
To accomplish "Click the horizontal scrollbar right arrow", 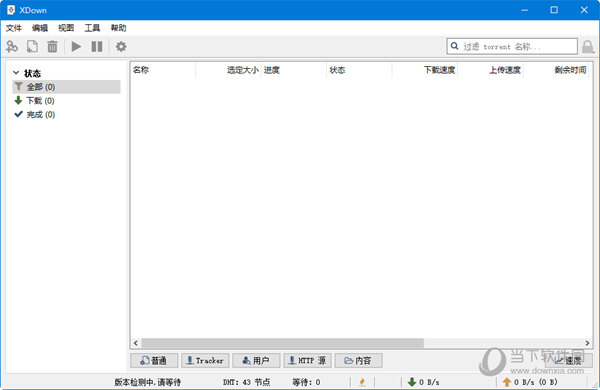I will [587, 343].
